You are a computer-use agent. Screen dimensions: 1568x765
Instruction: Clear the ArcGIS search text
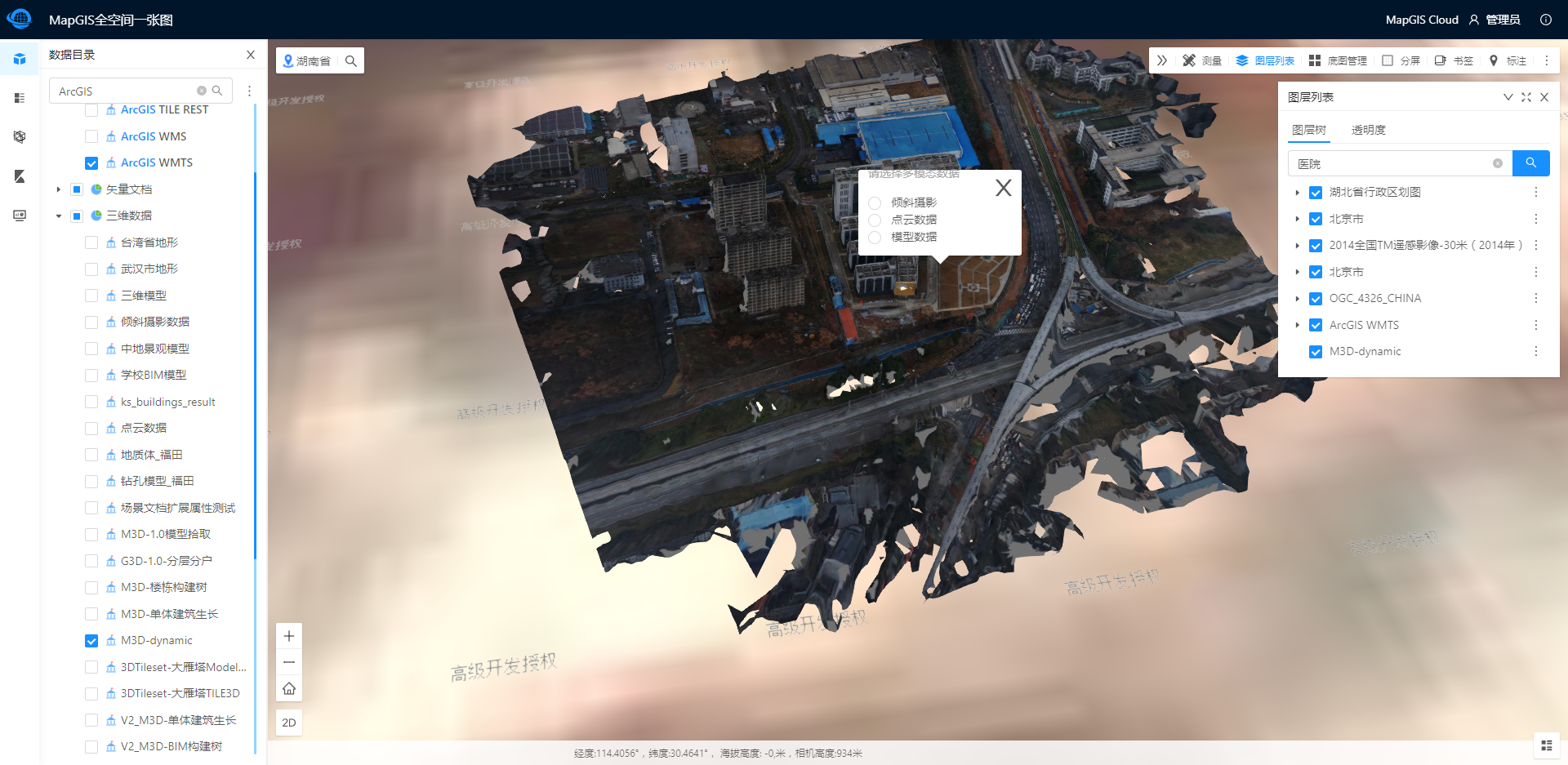[x=202, y=91]
